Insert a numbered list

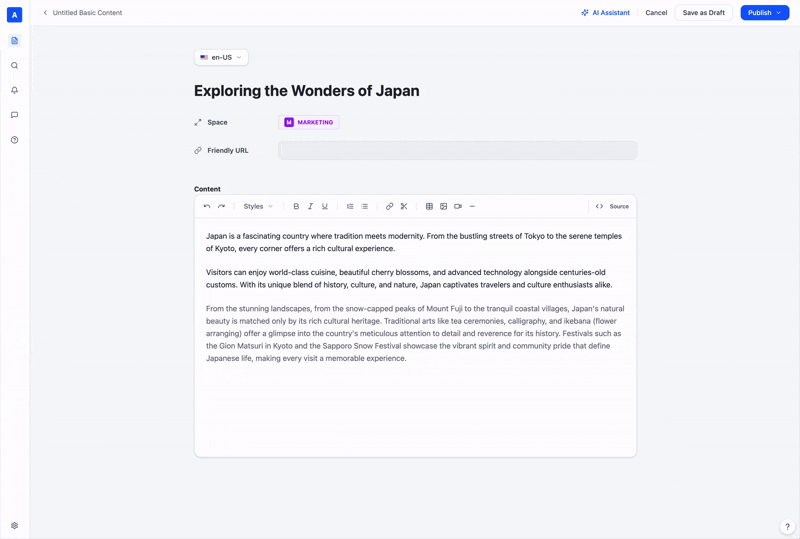click(350, 206)
